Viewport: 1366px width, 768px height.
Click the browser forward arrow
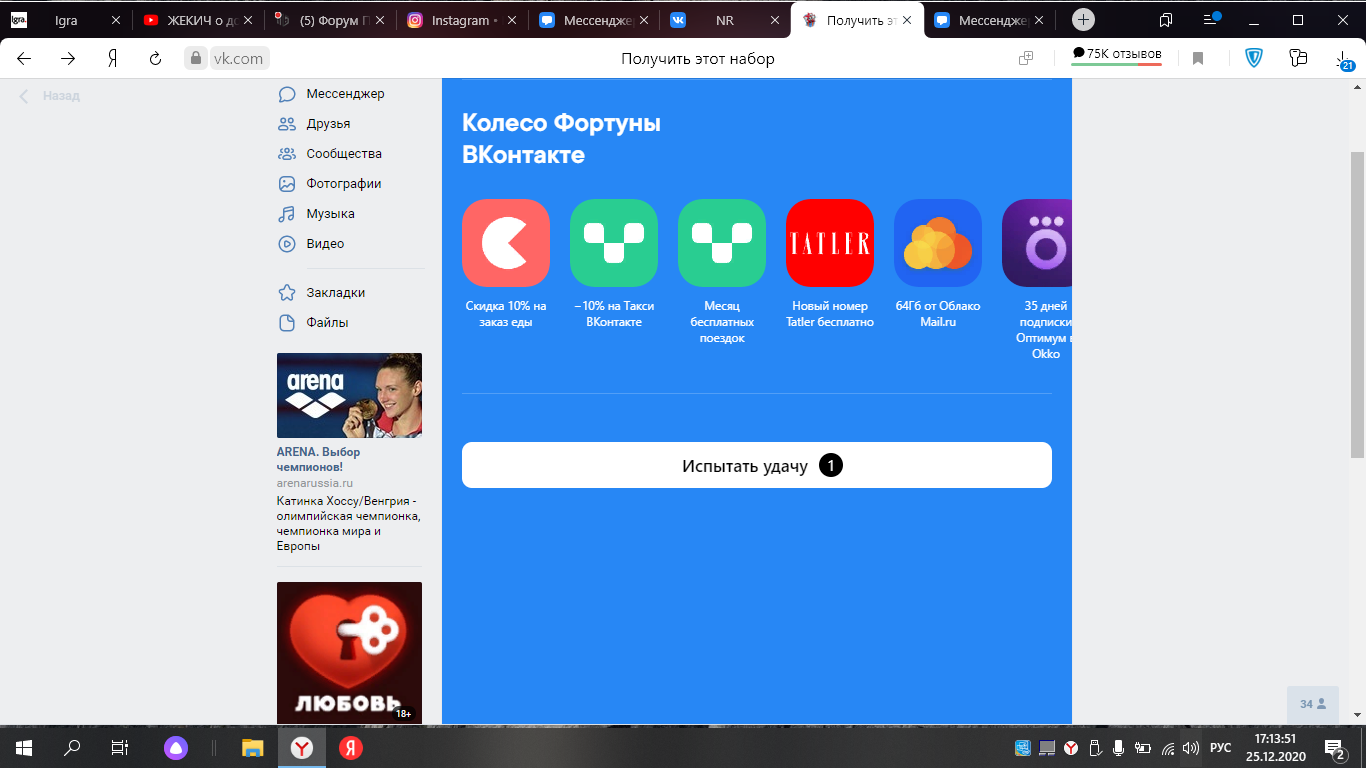[x=68, y=58]
